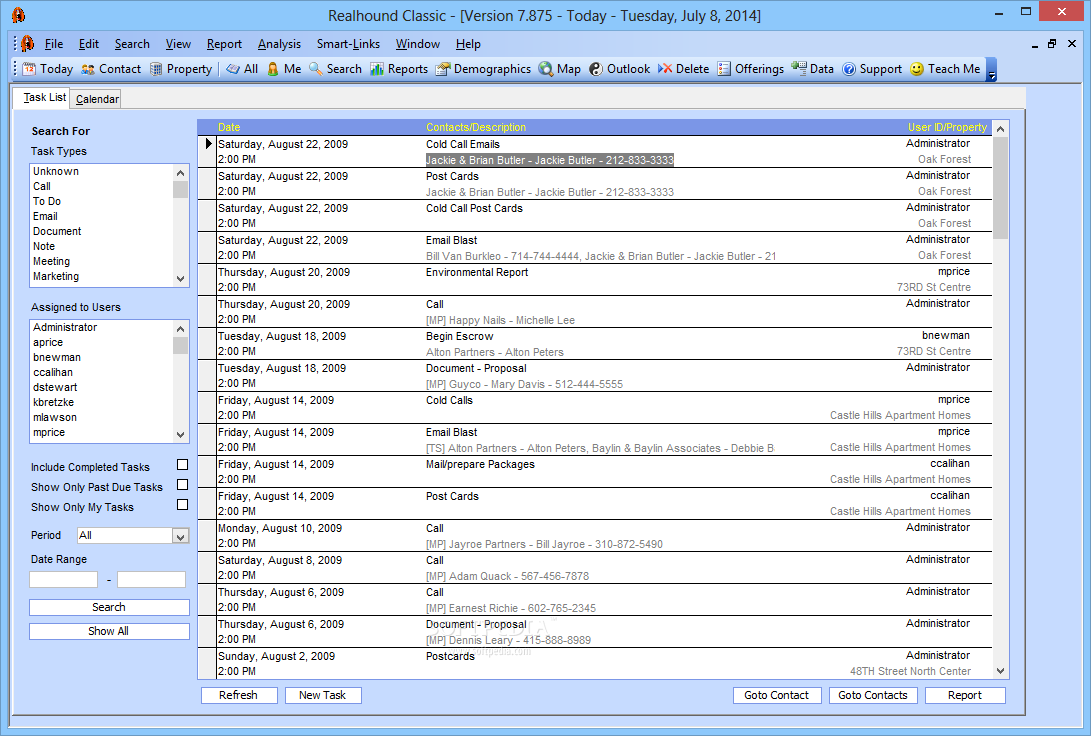Click the Delete X icon
1091x736 pixels.
pyautogui.click(x=683, y=69)
